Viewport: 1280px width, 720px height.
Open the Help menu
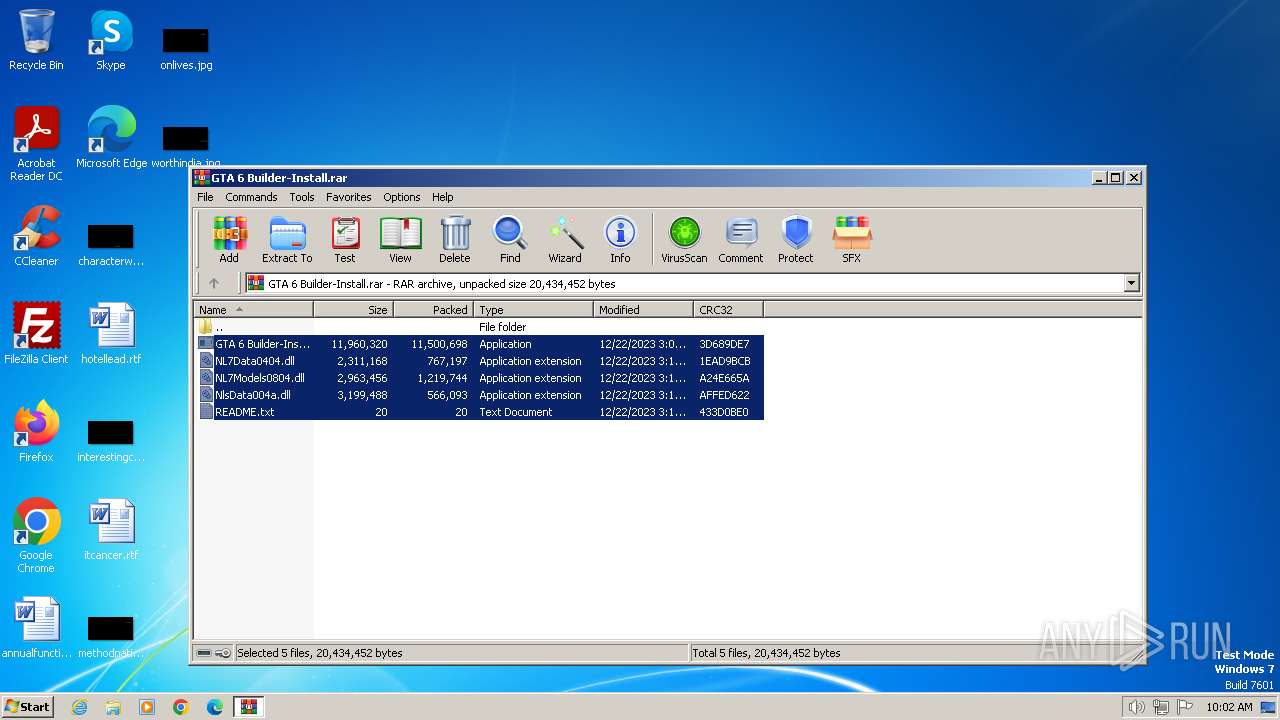point(443,197)
